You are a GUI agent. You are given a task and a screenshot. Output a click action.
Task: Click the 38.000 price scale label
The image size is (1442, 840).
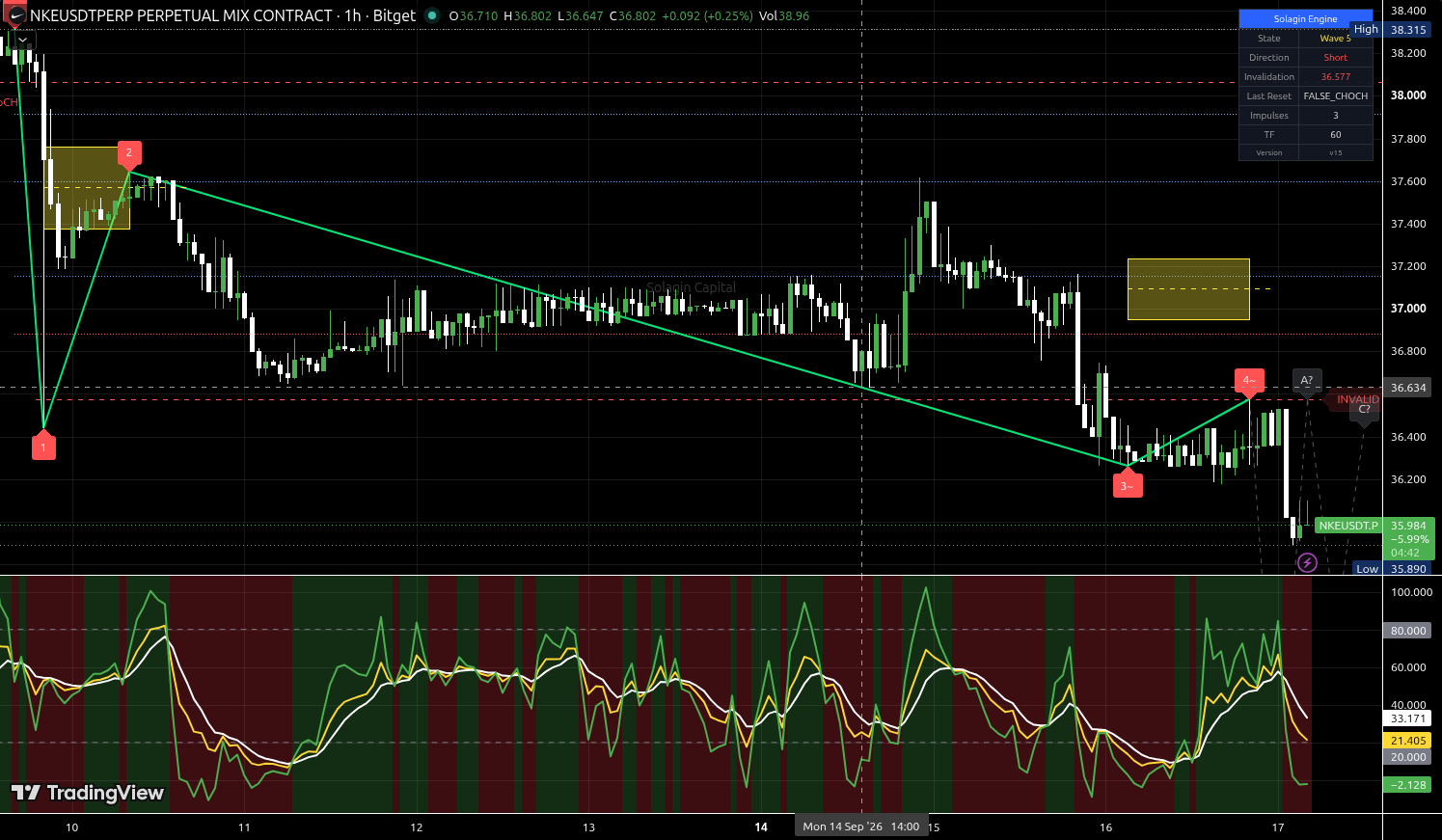(x=1408, y=95)
